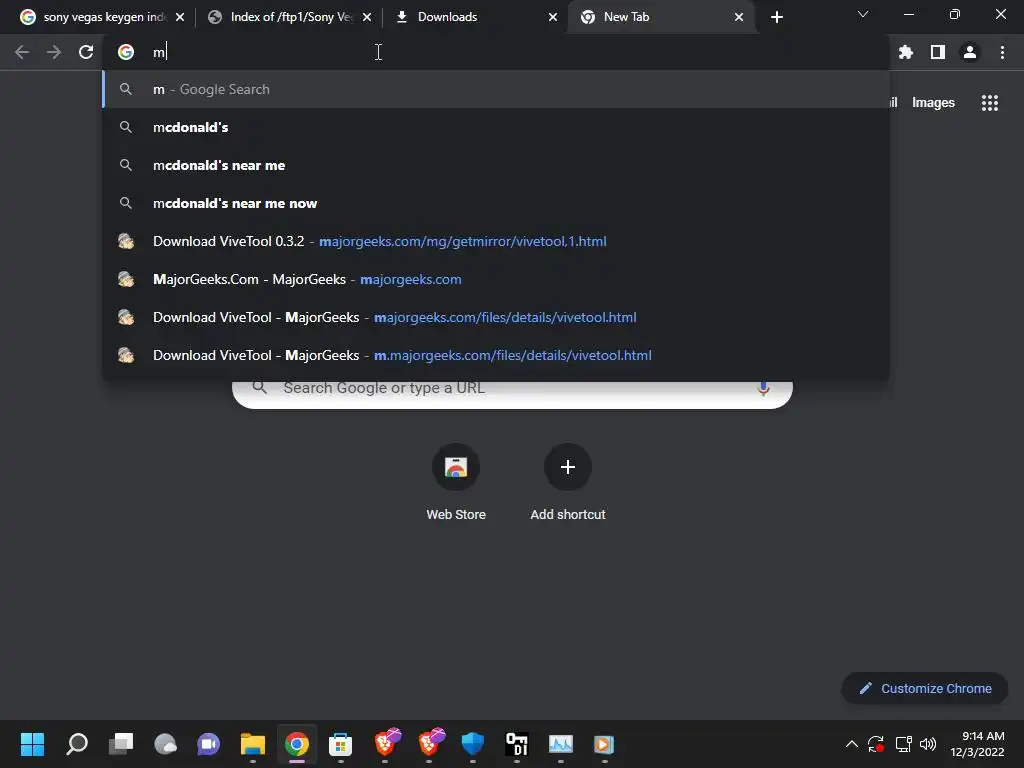Open majorgeeks.com/files/details/vivetool.html suggestion
The image size is (1024, 768).
point(496,317)
